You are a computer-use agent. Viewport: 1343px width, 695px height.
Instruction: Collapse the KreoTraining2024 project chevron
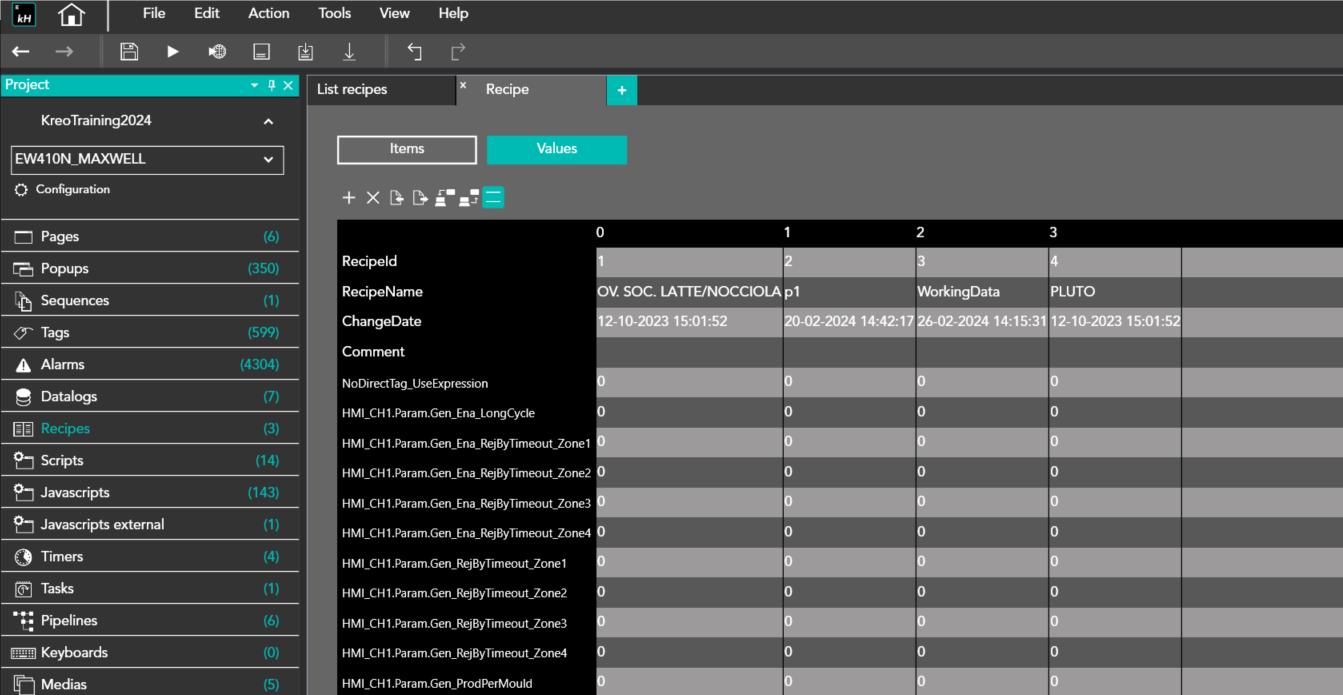pyautogui.click(x=268, y=122)
